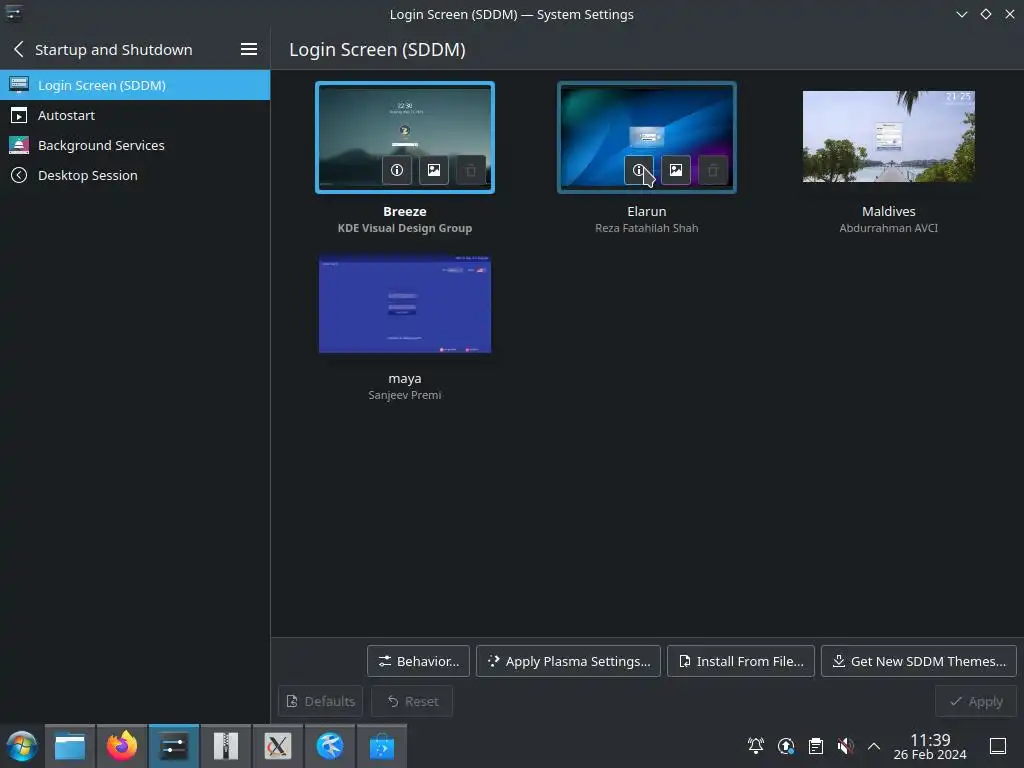Screen dimensions: 1024x768
Task: Open the start menu launcher
Action: point(22,746)
